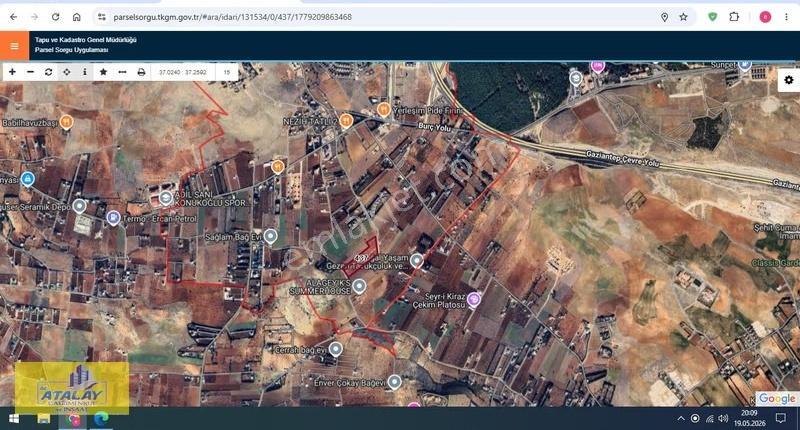This screenshot has height=430, width=800.
Task: Click the address bar URL
Action: tap(233, 17)
